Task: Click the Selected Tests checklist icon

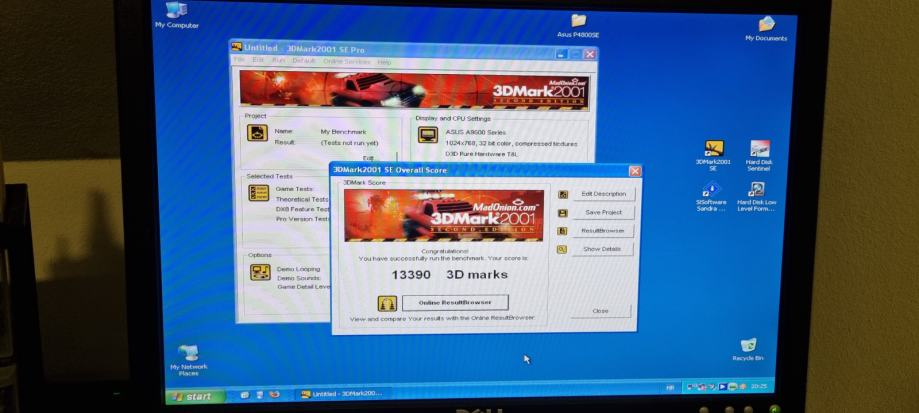Action: [x=258, y=193]
